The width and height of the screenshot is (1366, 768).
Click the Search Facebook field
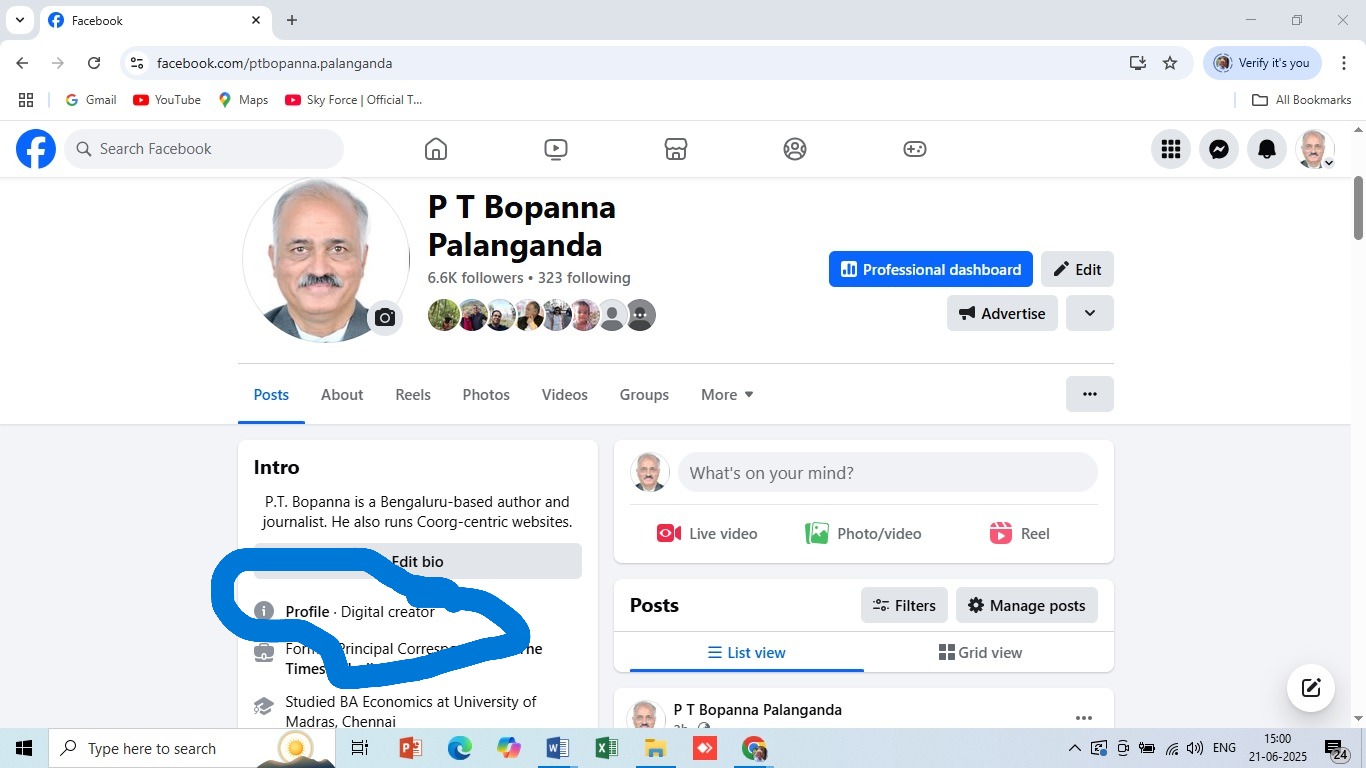click(x=204, y=149)
